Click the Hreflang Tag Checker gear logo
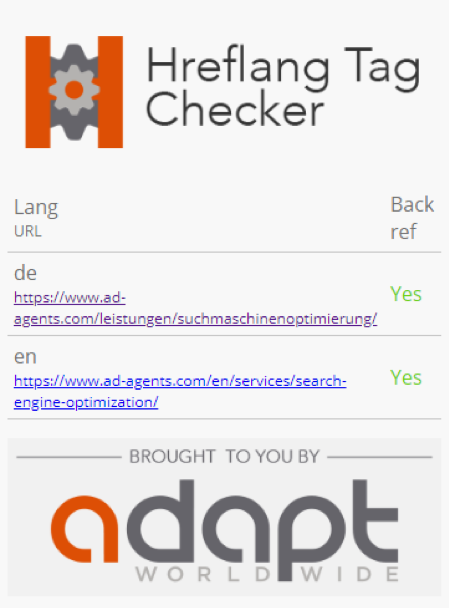 point(74,92)
